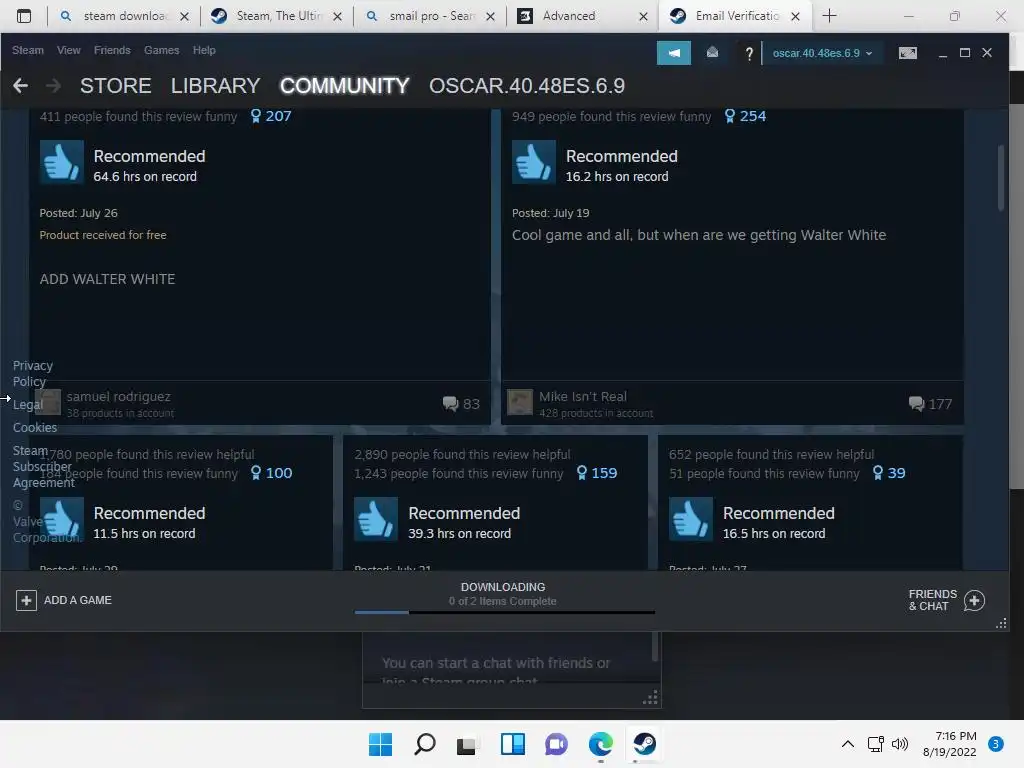Click the volume icon in system tray
Screen dimensions: 1024x768
click(x=900, y=744)
